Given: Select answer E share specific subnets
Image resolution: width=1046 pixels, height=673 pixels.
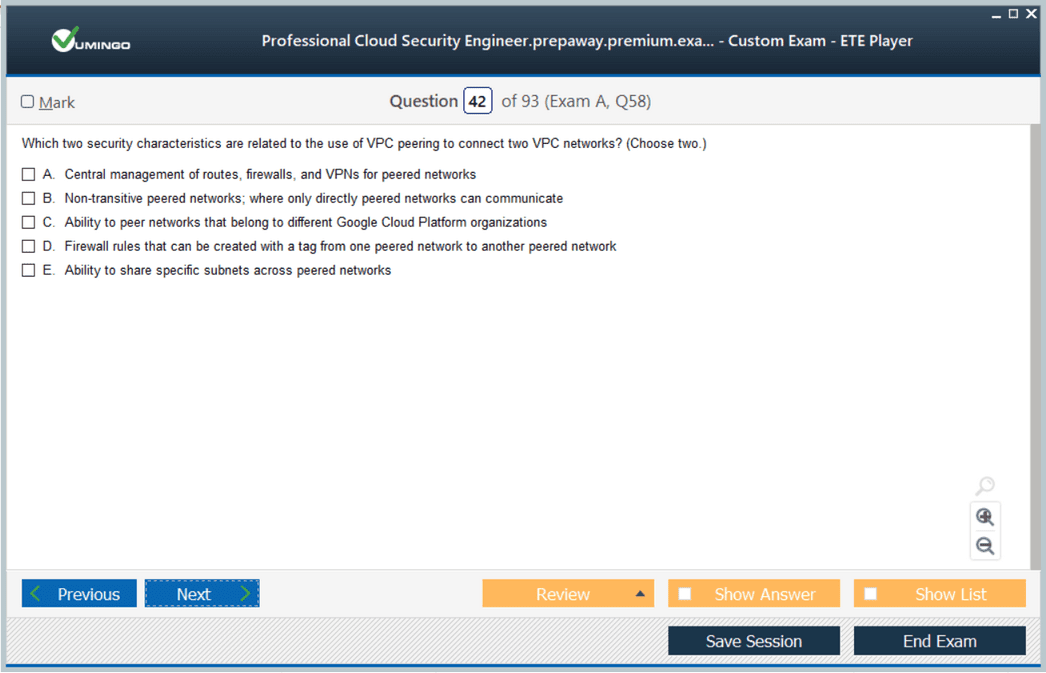Looking at the screenshot, I should [x=28, y=271].
